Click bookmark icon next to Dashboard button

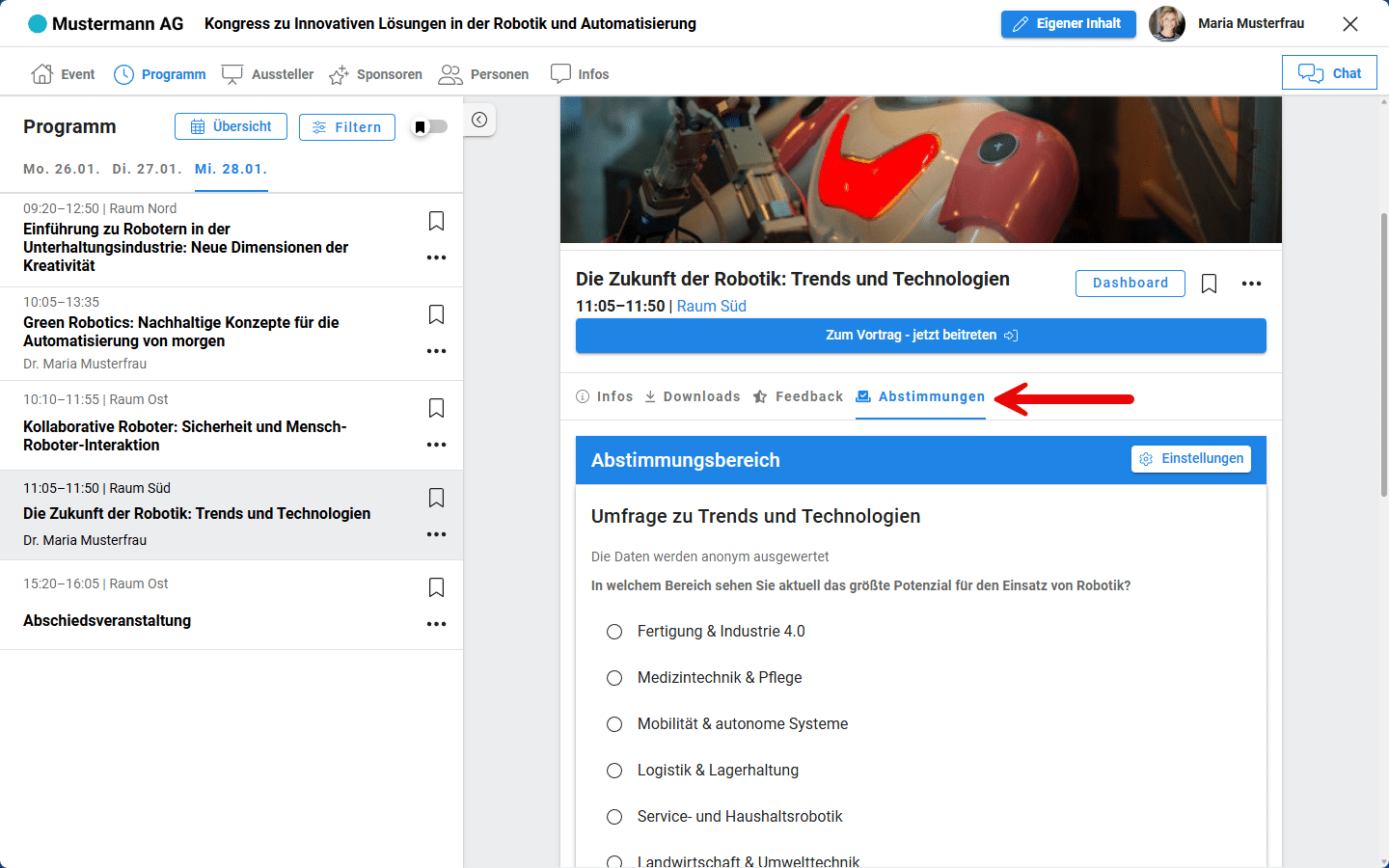[1209, 284]
